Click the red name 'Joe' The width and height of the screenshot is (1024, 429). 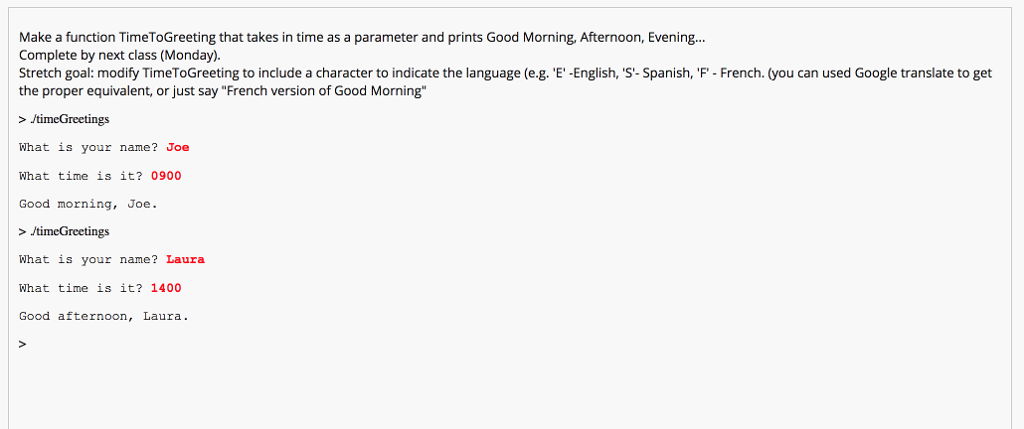178,148
